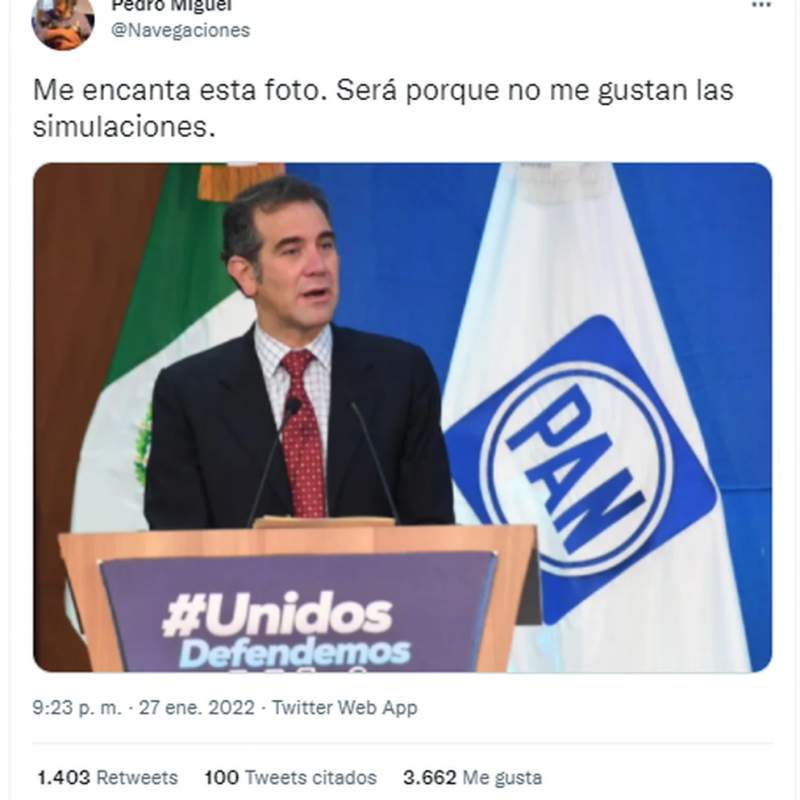Viewport: 800px width, 800px height.
Task: Open the tweet's attached photo
Action: [403, 417]
